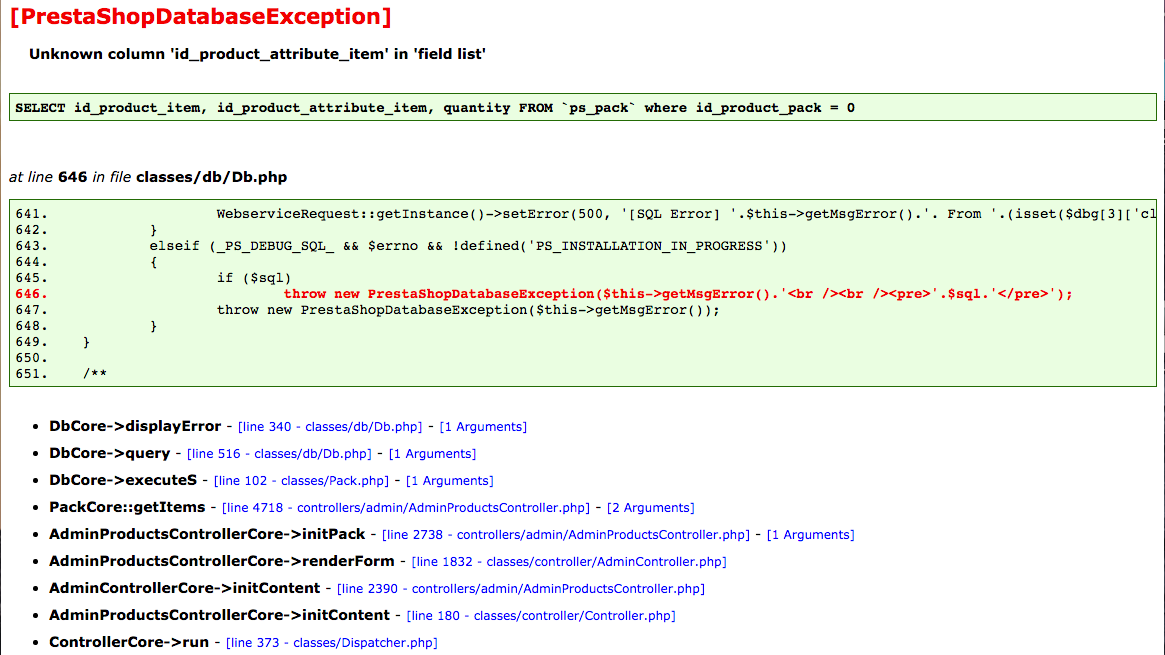Show 1 Arguments for initPack entry

tap(811, 535)
